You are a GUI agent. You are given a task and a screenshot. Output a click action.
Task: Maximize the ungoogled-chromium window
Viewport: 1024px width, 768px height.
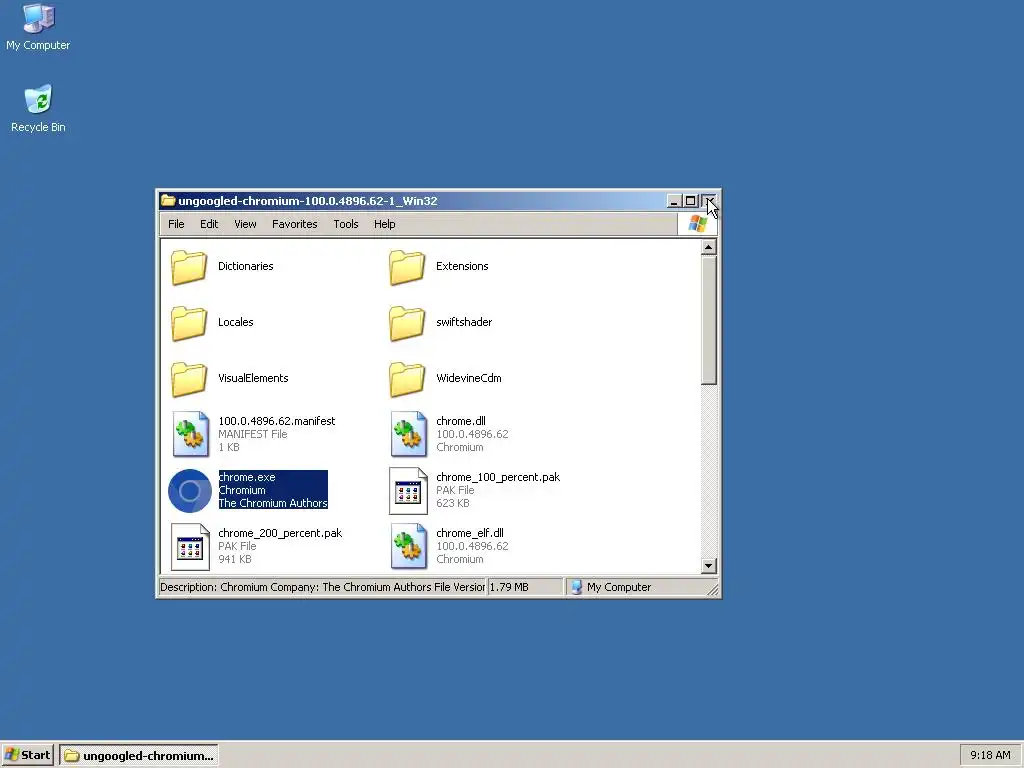690,201
